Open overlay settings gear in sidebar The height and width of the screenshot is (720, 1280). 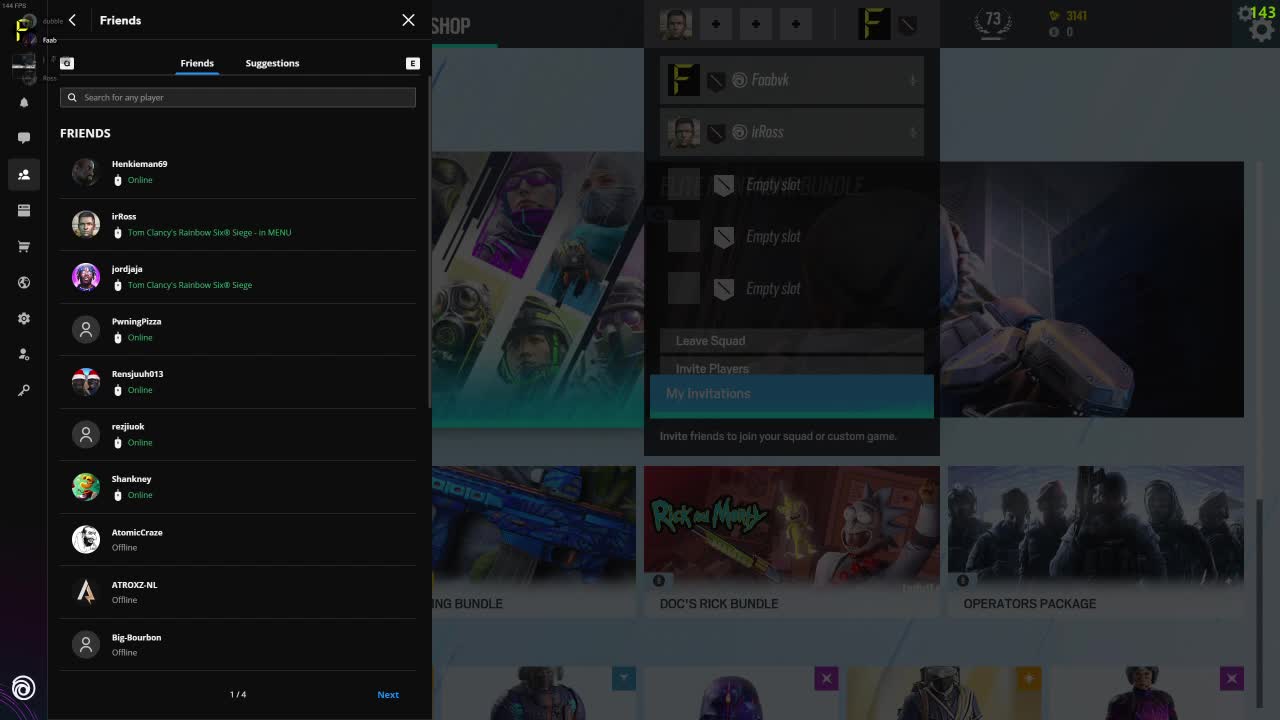(24, 318)
